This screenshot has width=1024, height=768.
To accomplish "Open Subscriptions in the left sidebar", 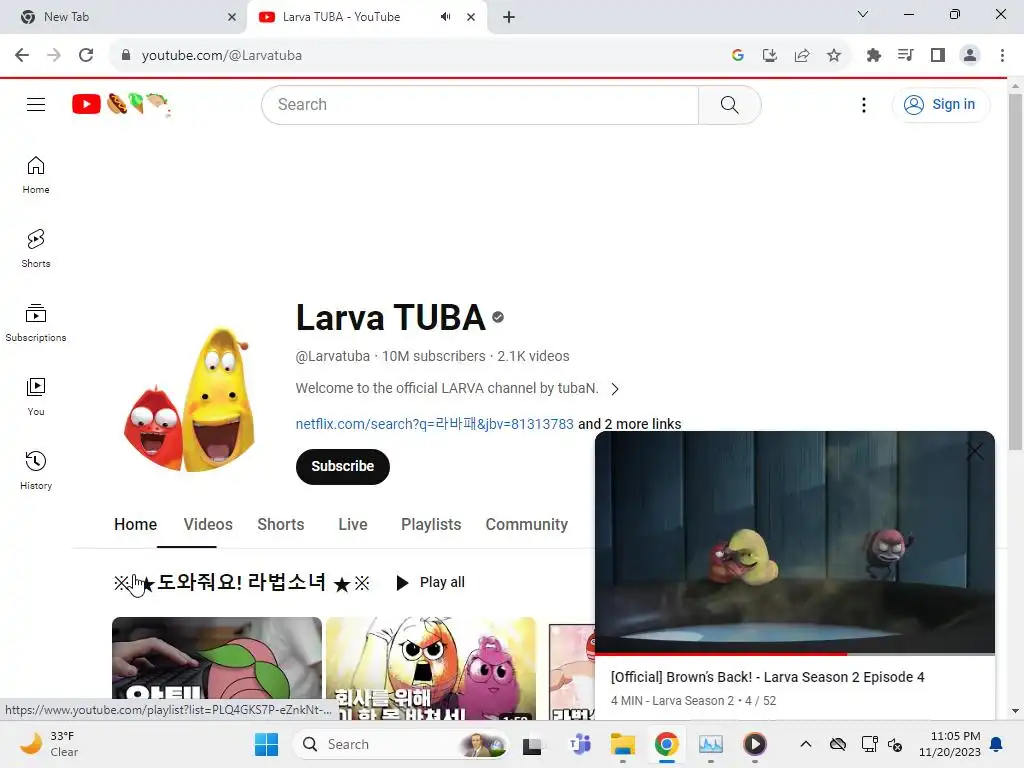I will coord(36,323).
